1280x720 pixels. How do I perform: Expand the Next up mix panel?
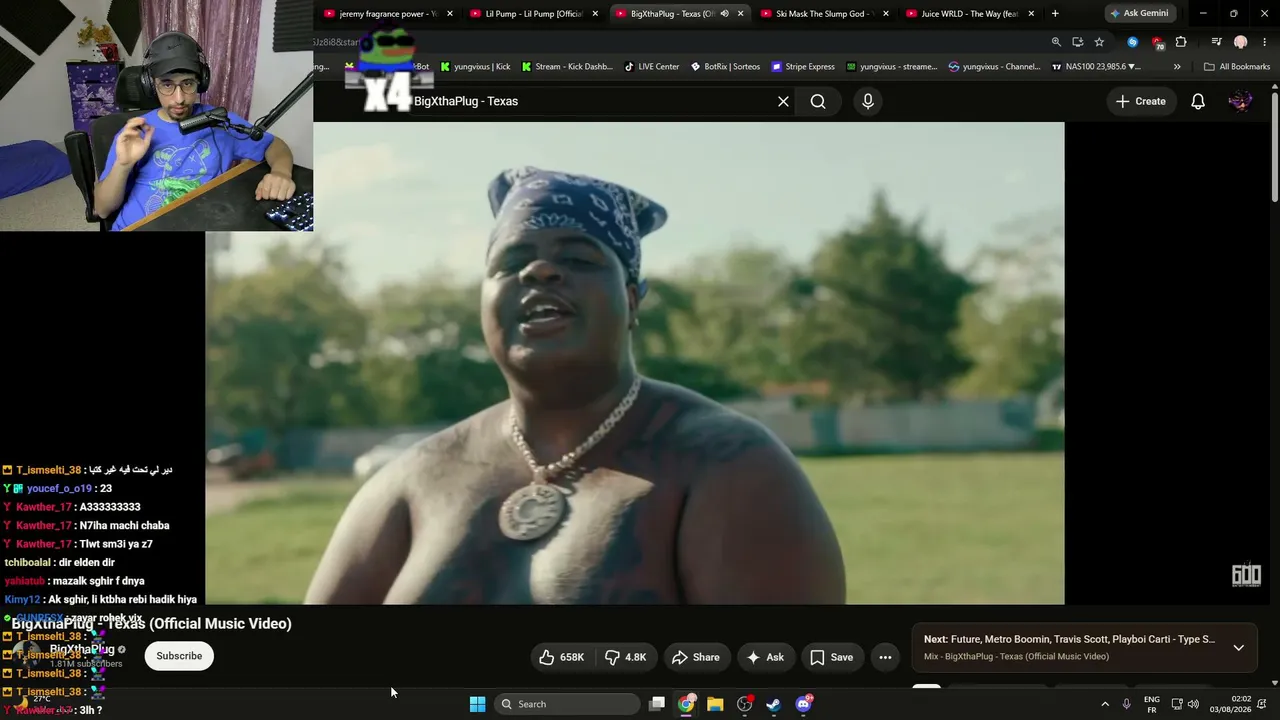pyautogui.click(x=1238, y=647)
